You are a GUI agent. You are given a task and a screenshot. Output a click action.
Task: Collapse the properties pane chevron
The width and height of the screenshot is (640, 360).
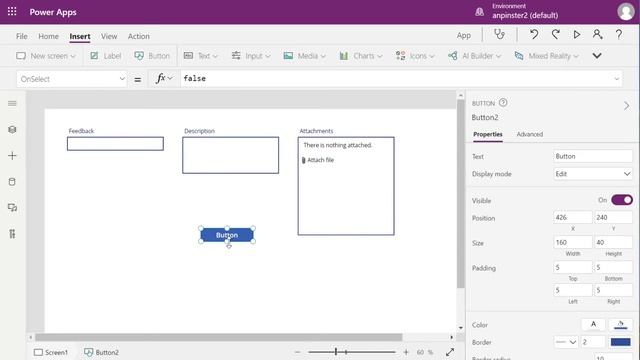point(627,106)
